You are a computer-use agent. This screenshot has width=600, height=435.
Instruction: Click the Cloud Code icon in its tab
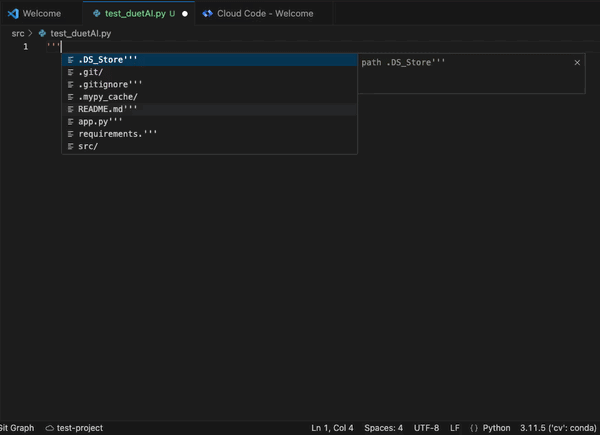[207, 14]
